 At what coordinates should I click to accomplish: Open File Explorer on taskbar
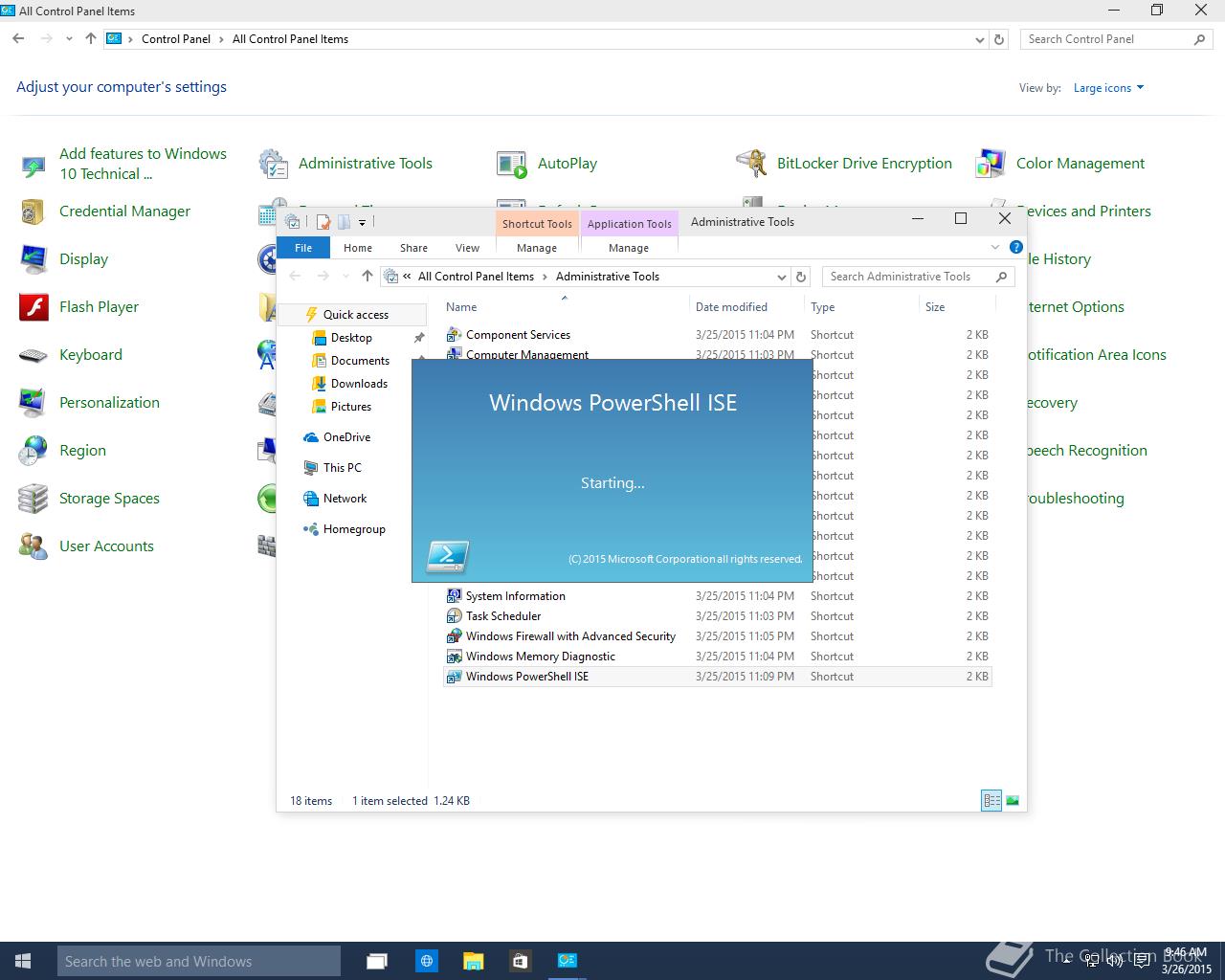473,961
